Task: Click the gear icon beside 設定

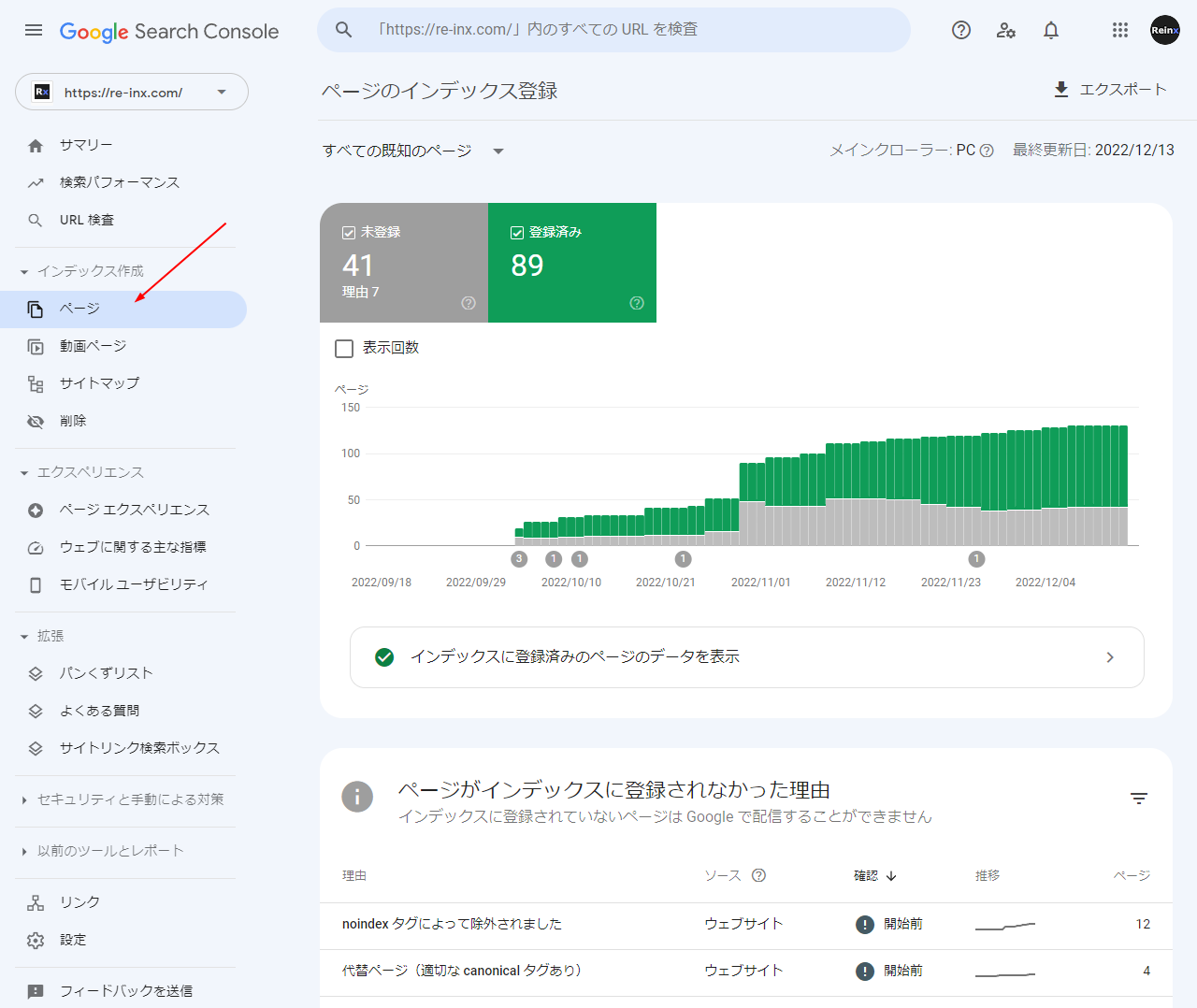Action: tap(36, 940)
